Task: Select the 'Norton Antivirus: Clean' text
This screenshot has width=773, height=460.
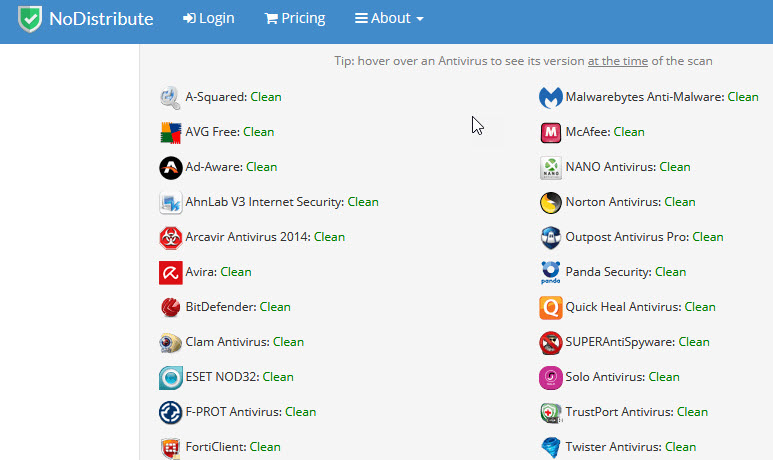Action: click(631, 202)
